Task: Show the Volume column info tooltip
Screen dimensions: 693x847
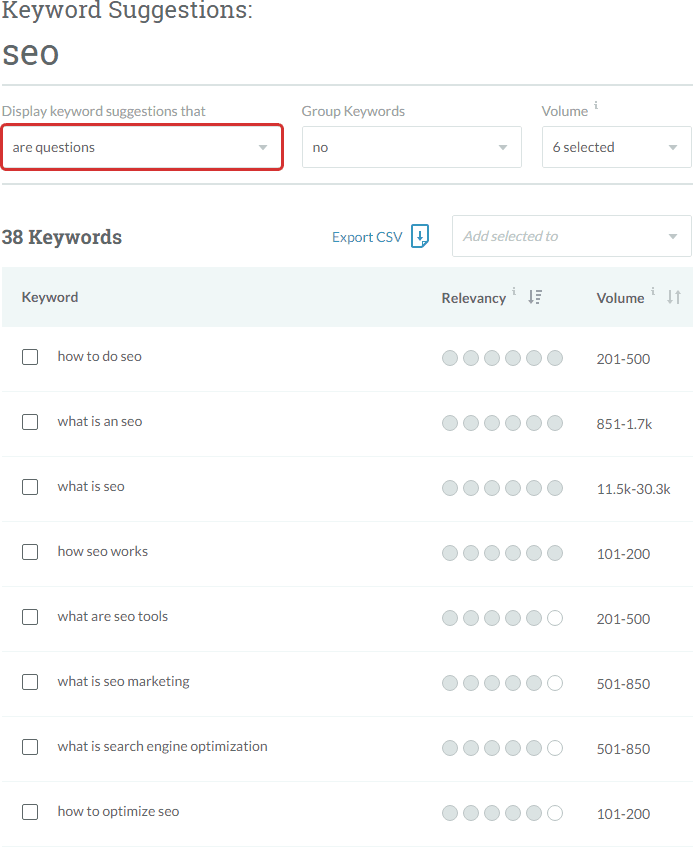Action: 653,291
